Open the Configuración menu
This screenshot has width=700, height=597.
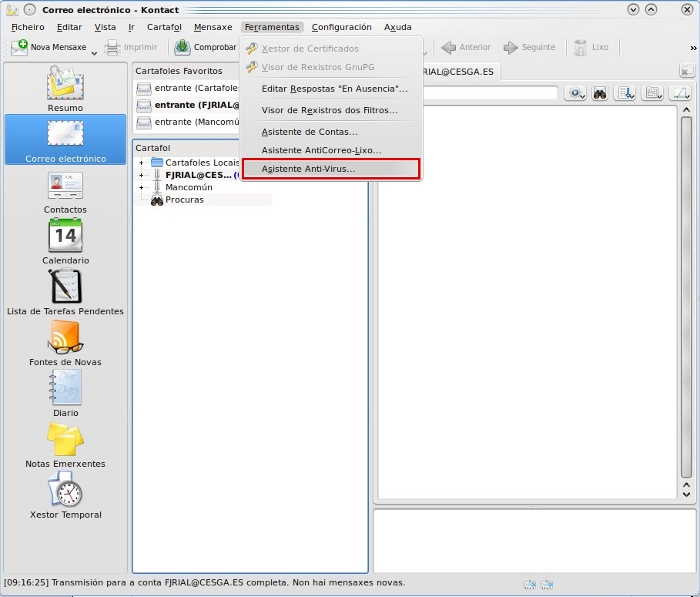[341, 27]
